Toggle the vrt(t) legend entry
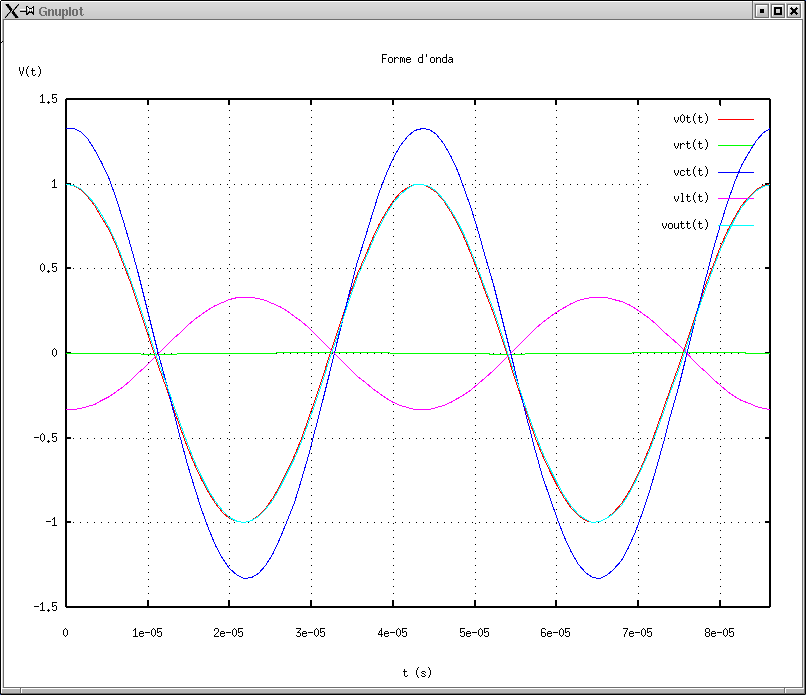Viewport: 806px width, 695px height. pos(690,145)
